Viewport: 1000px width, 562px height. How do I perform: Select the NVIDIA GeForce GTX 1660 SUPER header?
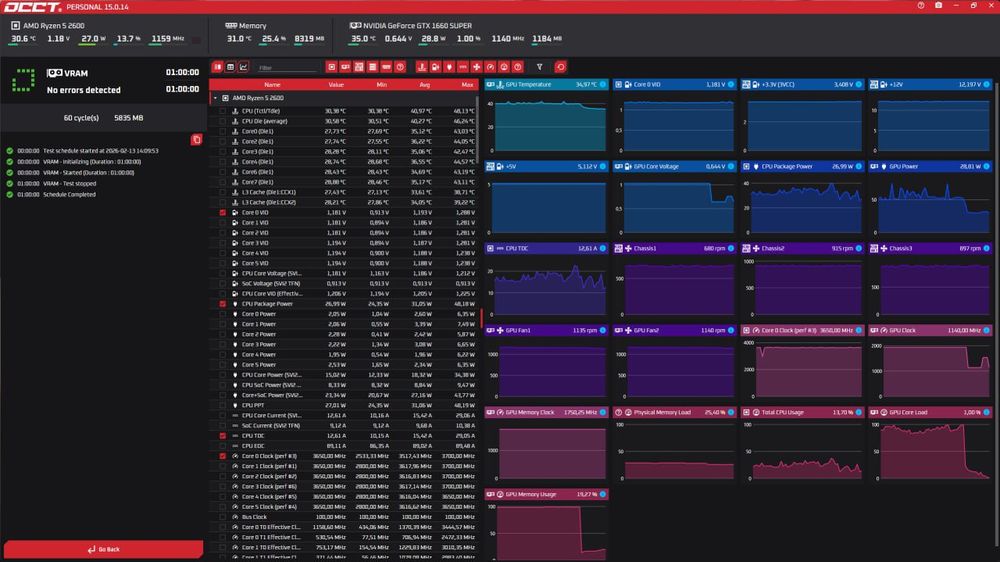[x=411, y=26]
